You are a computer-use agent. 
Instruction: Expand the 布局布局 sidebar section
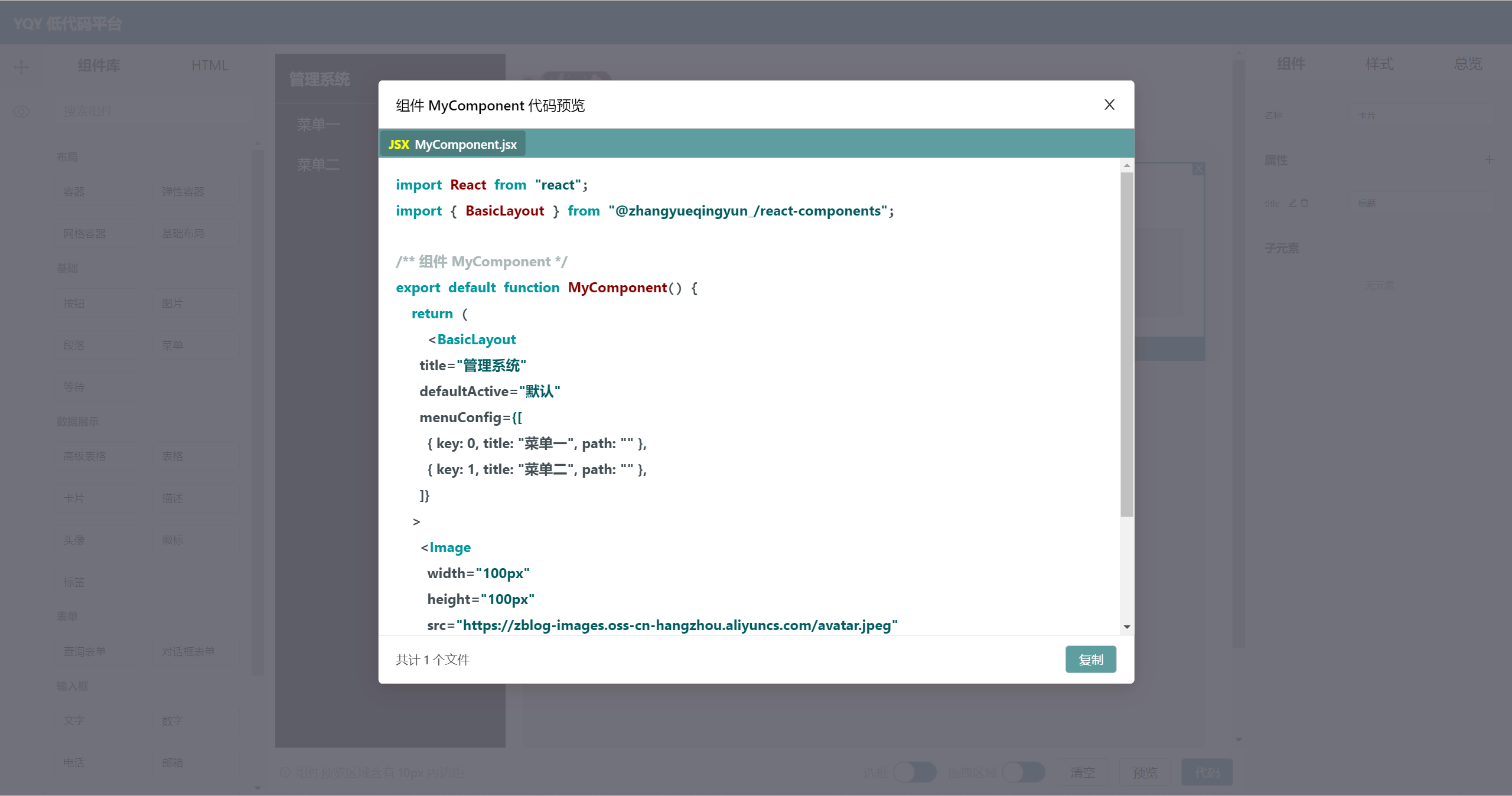click(67, 156)
